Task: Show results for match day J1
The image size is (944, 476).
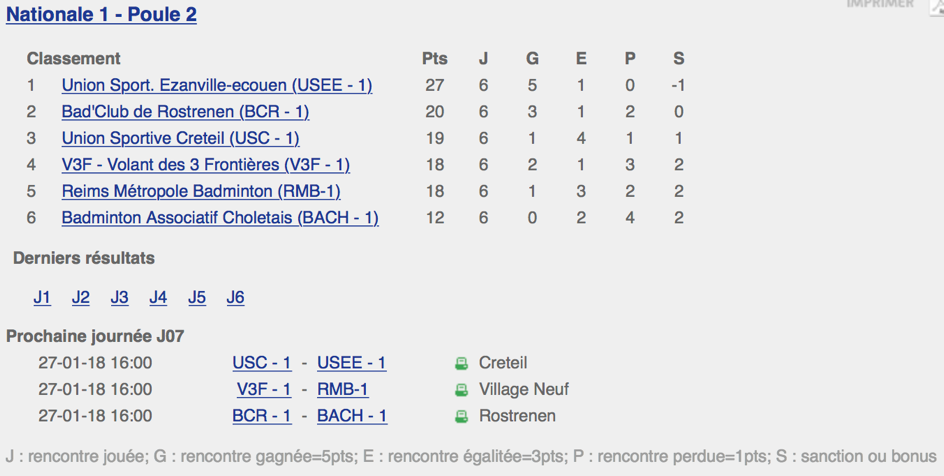Action: click(42, 297)
